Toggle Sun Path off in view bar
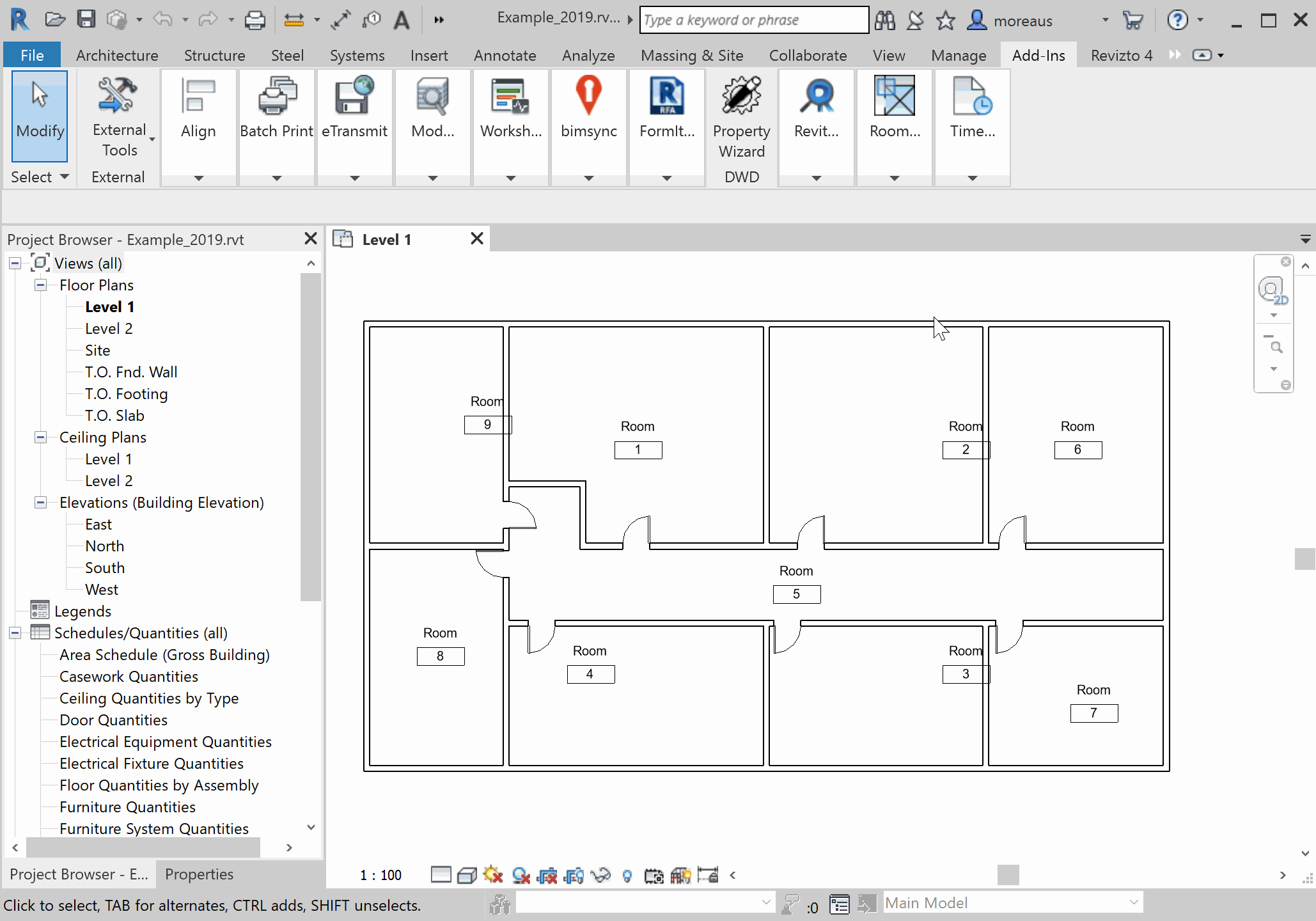Image resolution: width=1316 pixels, height=921 pixels. tap(494, 875)
